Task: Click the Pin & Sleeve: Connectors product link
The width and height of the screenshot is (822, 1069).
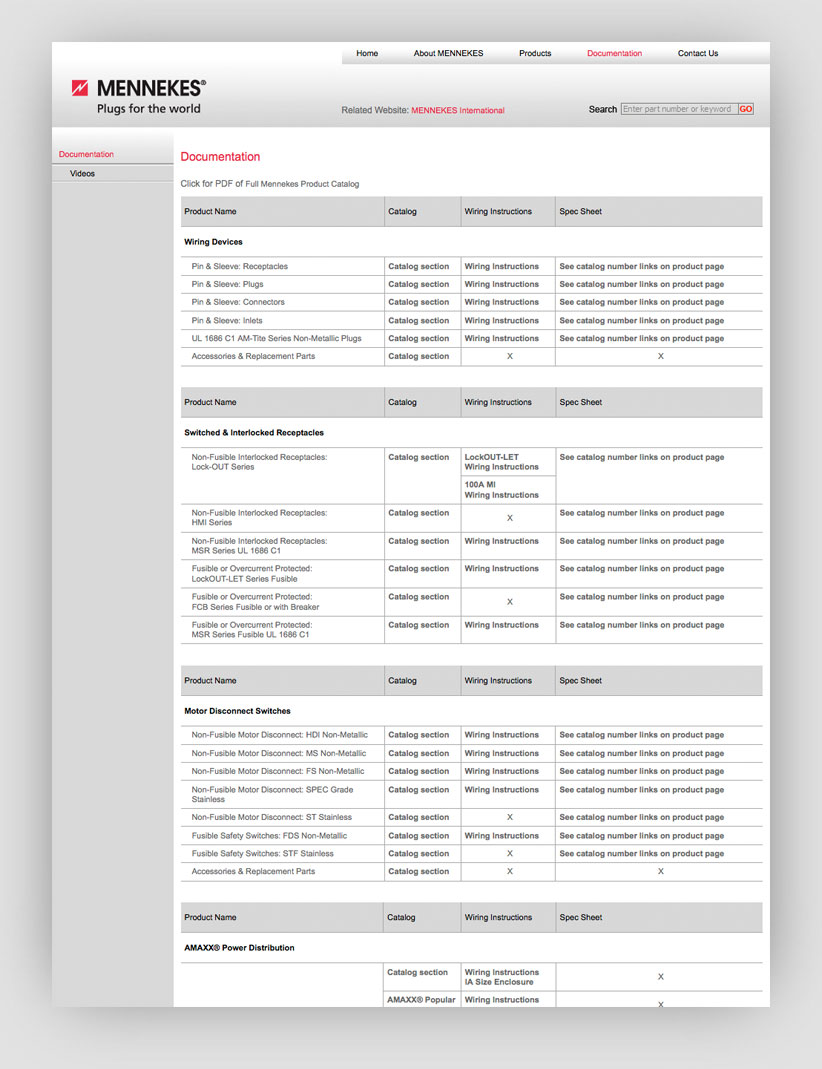Action: tap(238, 303)
